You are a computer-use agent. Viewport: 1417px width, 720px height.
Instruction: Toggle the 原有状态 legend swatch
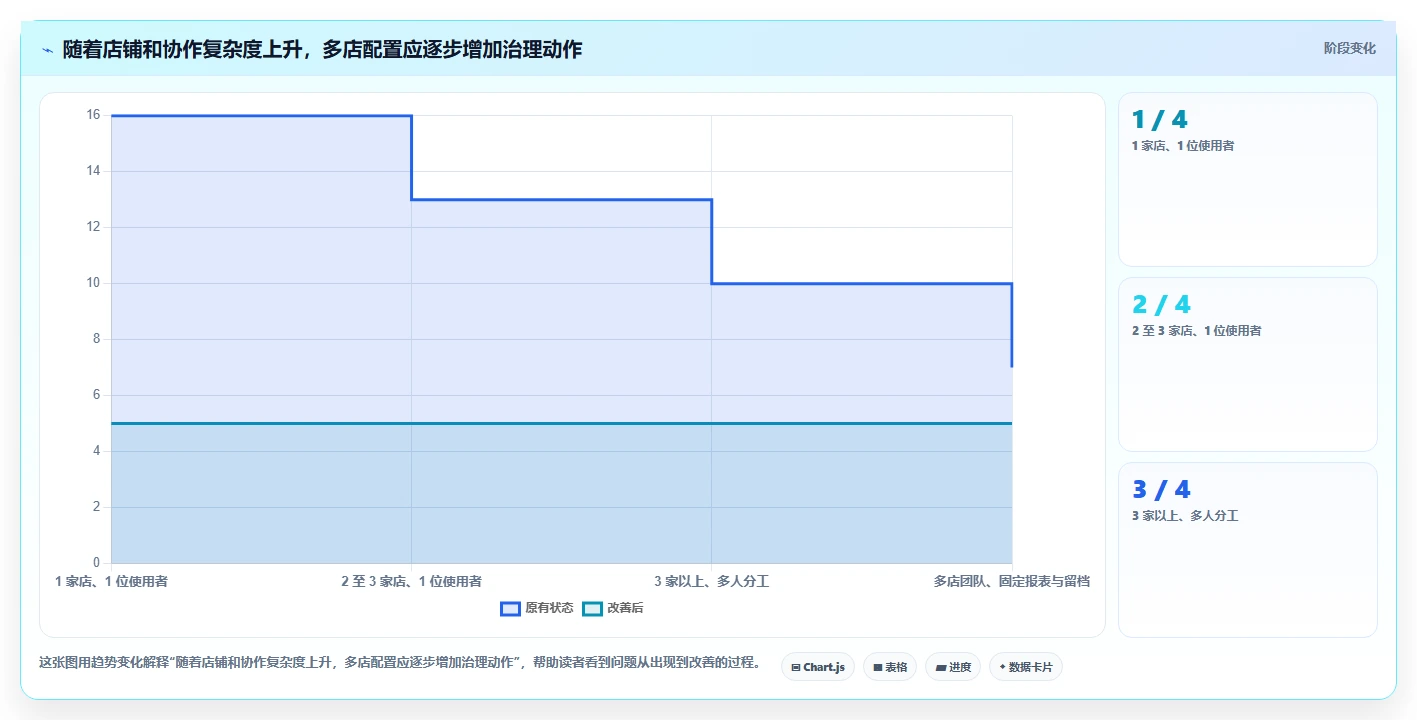pyautogui.click(x=510, y=608)
